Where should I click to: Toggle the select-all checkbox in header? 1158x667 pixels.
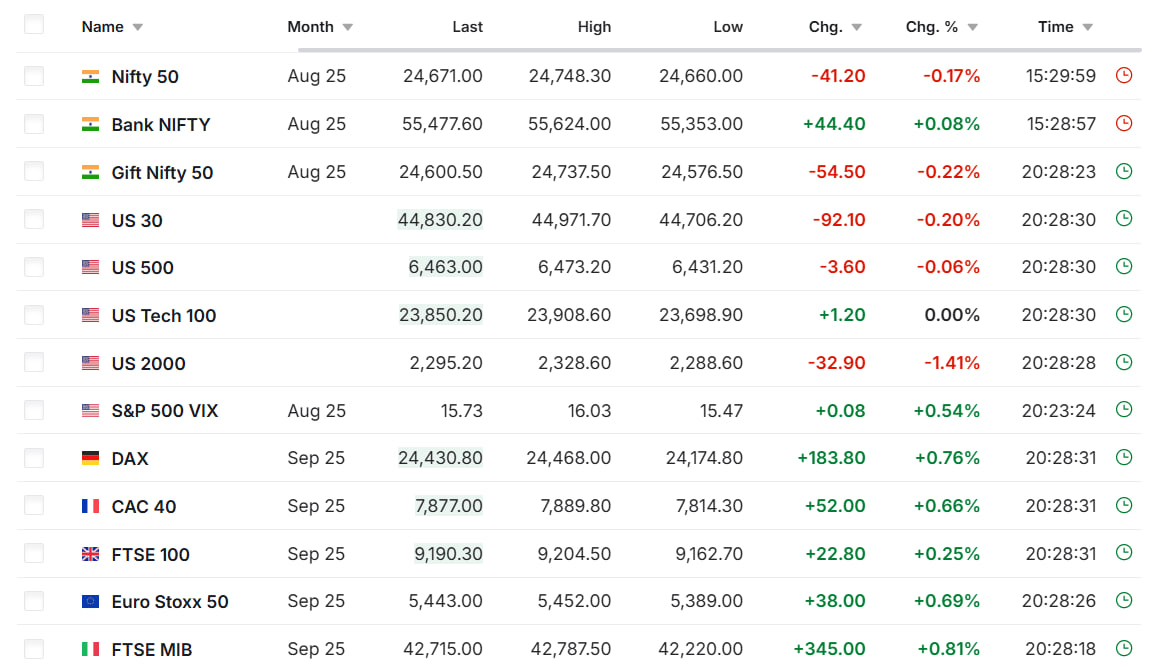coord(34,25)
